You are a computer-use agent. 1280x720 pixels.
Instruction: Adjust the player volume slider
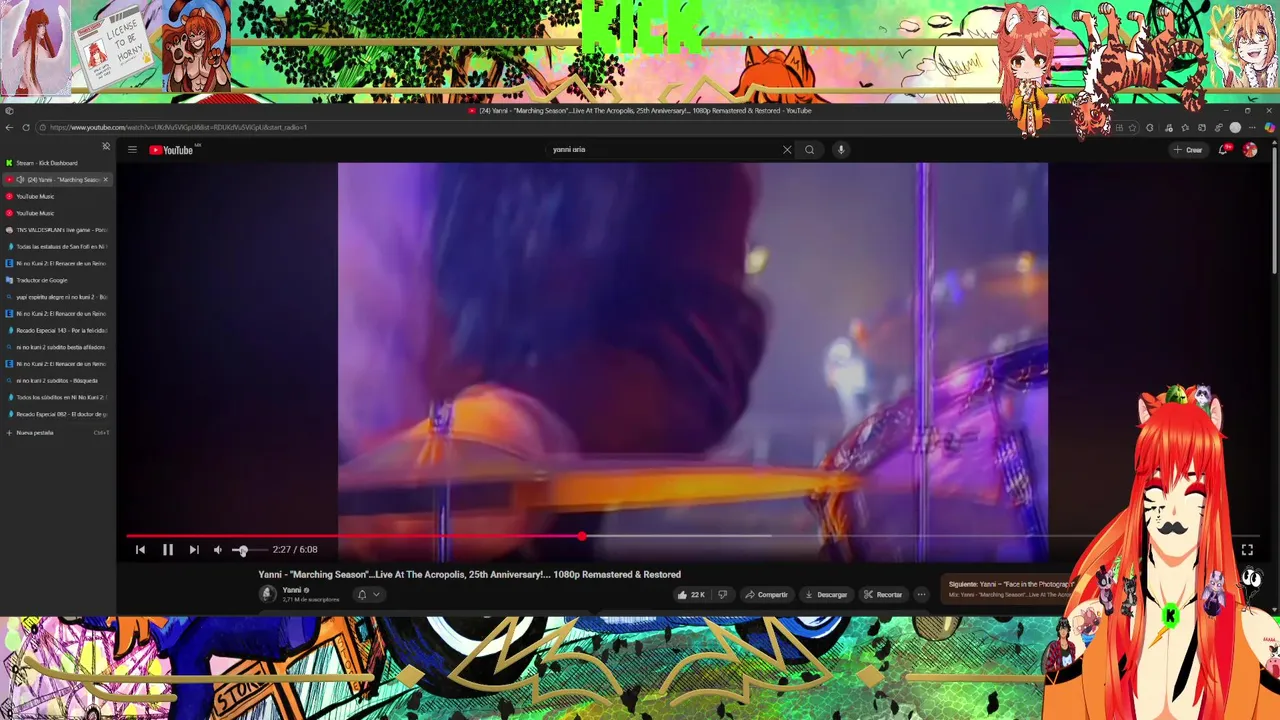tap(248, 550)
